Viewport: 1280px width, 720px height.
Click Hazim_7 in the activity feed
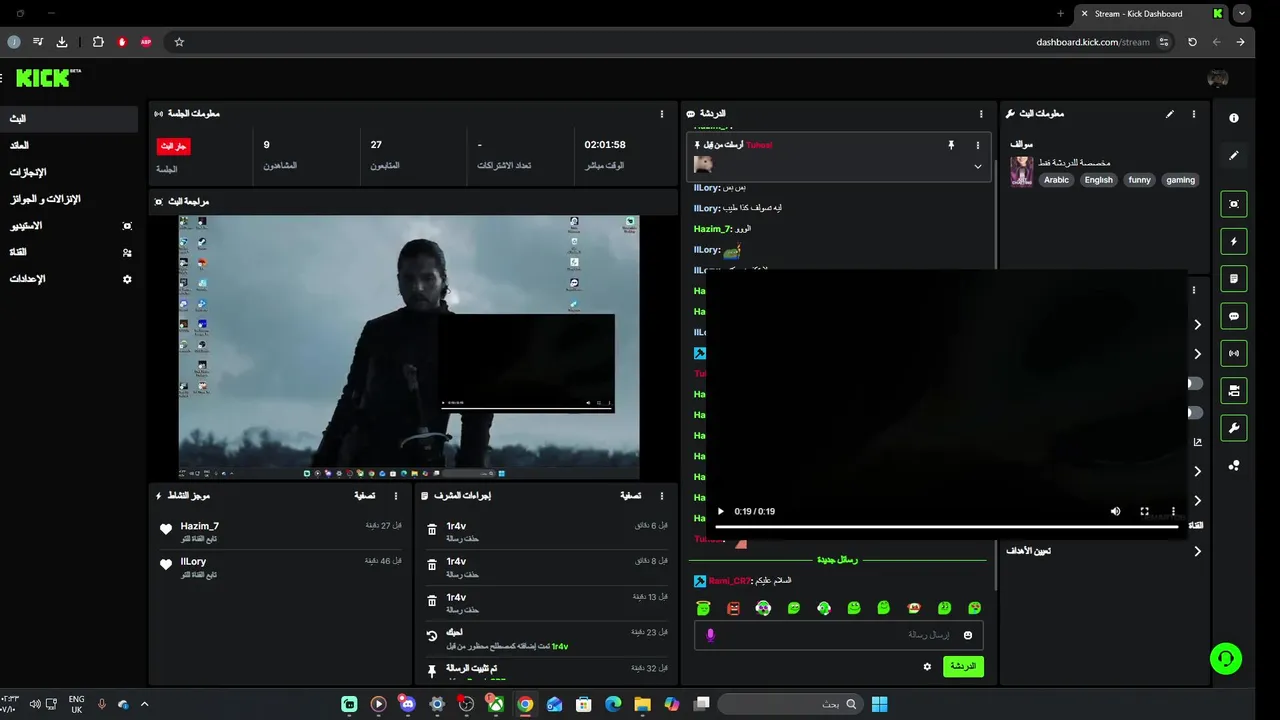click(x=200, y=526)
